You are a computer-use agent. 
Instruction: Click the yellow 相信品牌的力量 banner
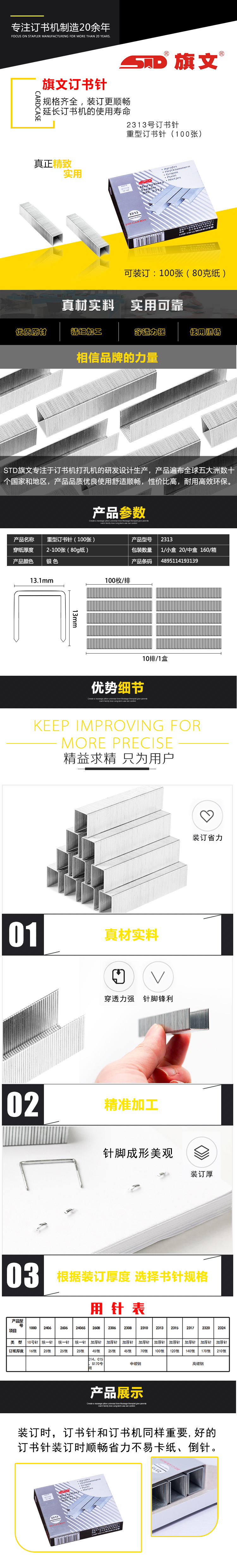[x=118, y=357]
